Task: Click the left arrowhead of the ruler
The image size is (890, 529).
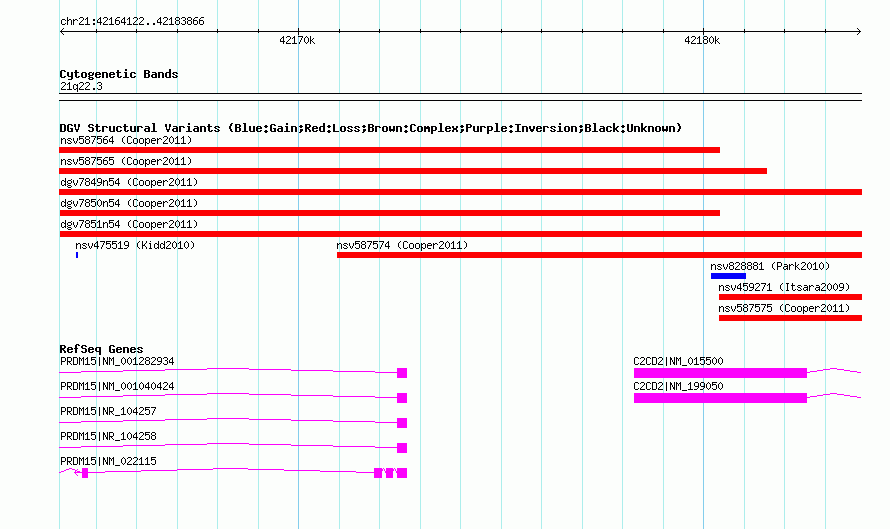Action: click(x=62, y=31)
